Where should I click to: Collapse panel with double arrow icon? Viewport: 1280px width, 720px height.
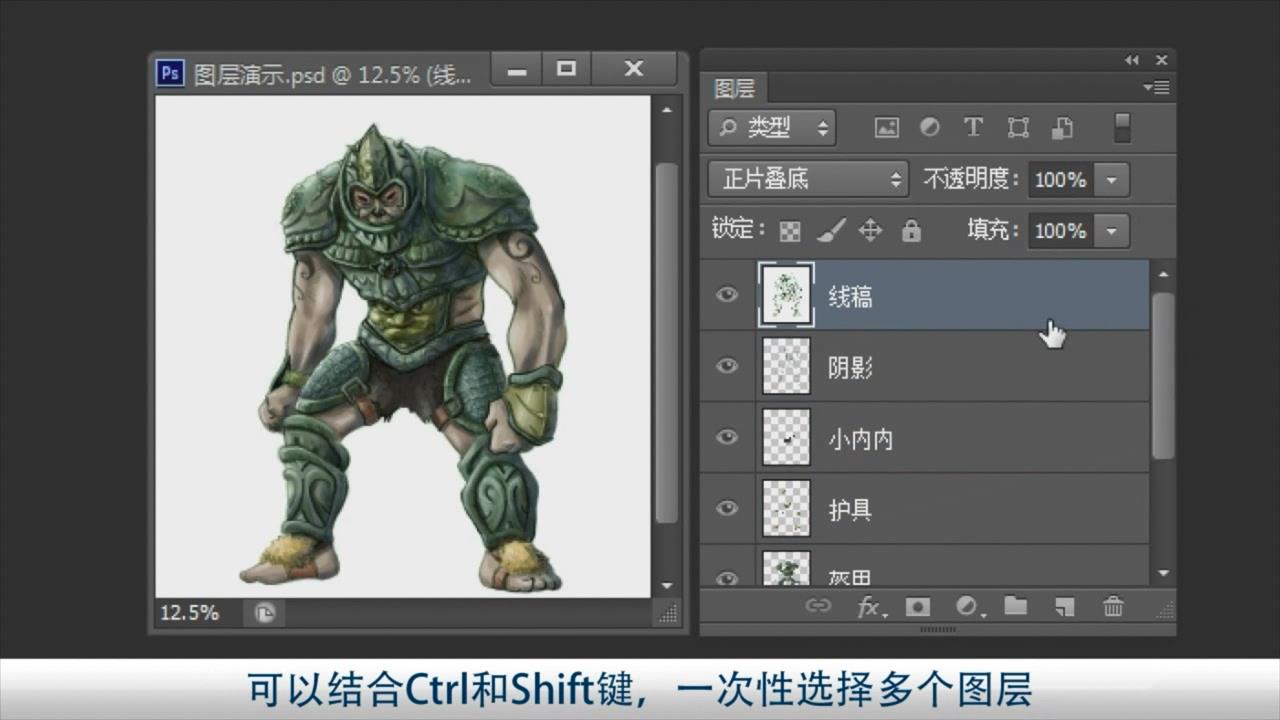point(1131,60)
